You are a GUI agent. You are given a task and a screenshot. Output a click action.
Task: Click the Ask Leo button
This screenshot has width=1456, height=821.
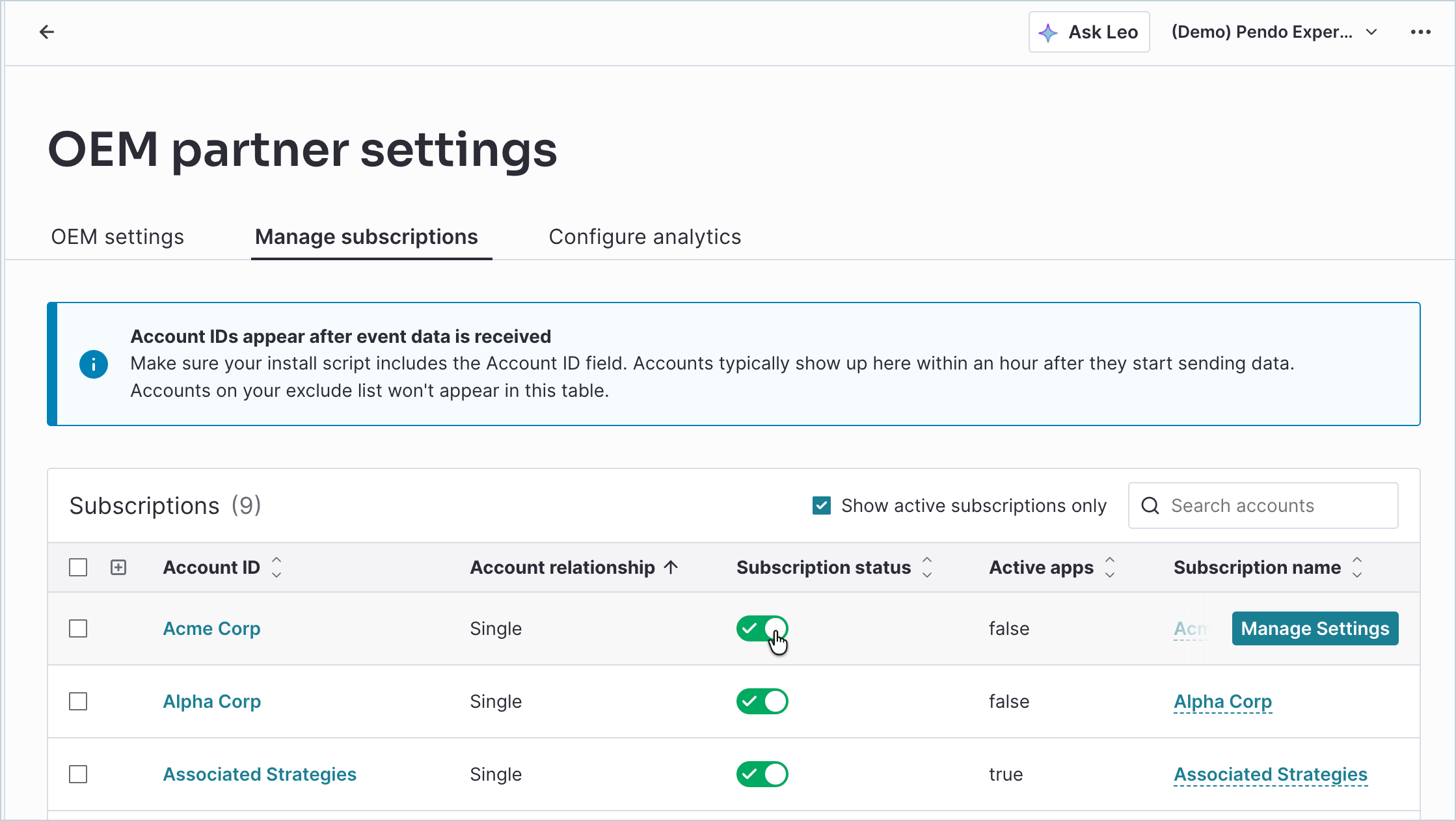(x=1088, y=32)
